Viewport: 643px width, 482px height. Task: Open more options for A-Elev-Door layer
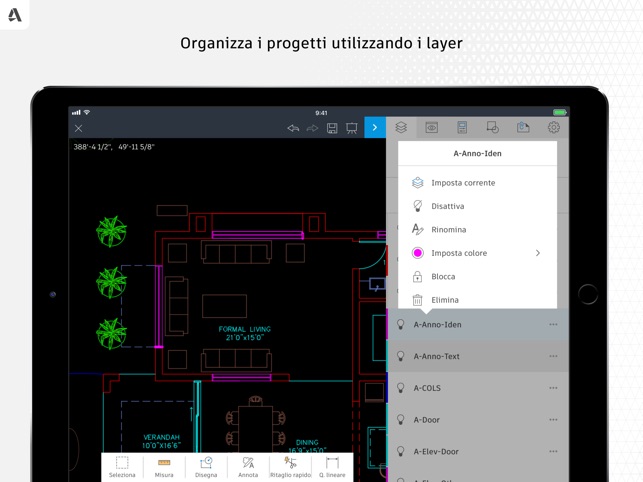pos(553,452)
